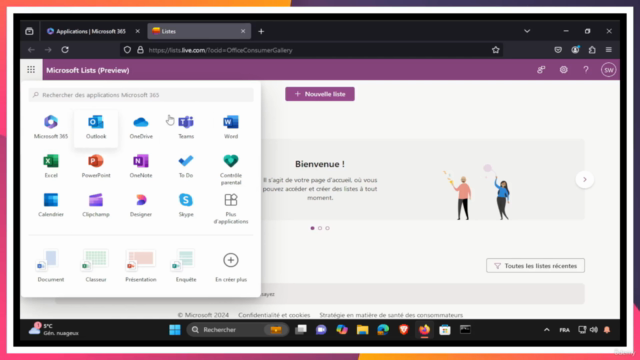Open the browser extensions icon
This screenshot has height=360, width=640.
click(592, 50)
